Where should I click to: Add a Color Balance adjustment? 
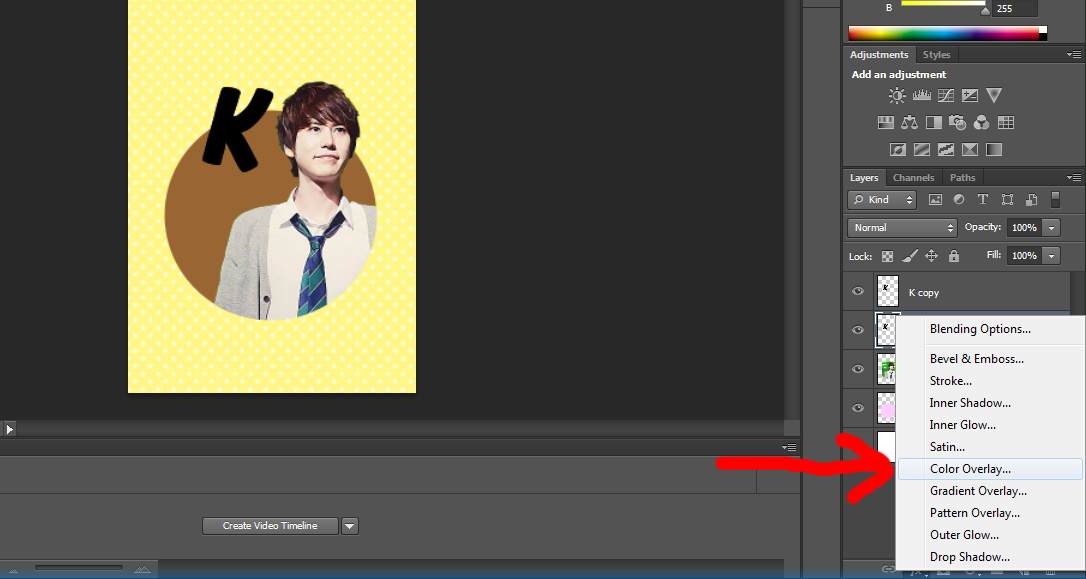pos(909,123)
